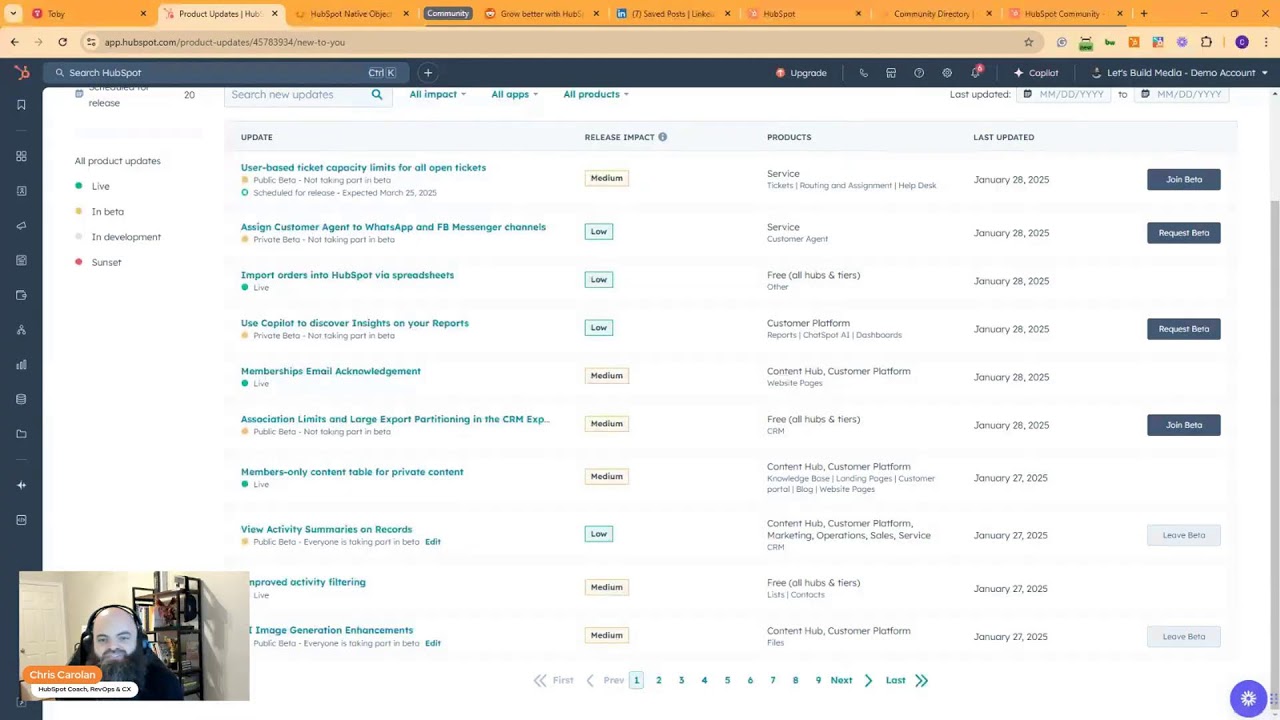Image resolution: width=1280 pixels, height=720 pixels.
Task: Click the browser address bar URL
Action: point(224,42)
